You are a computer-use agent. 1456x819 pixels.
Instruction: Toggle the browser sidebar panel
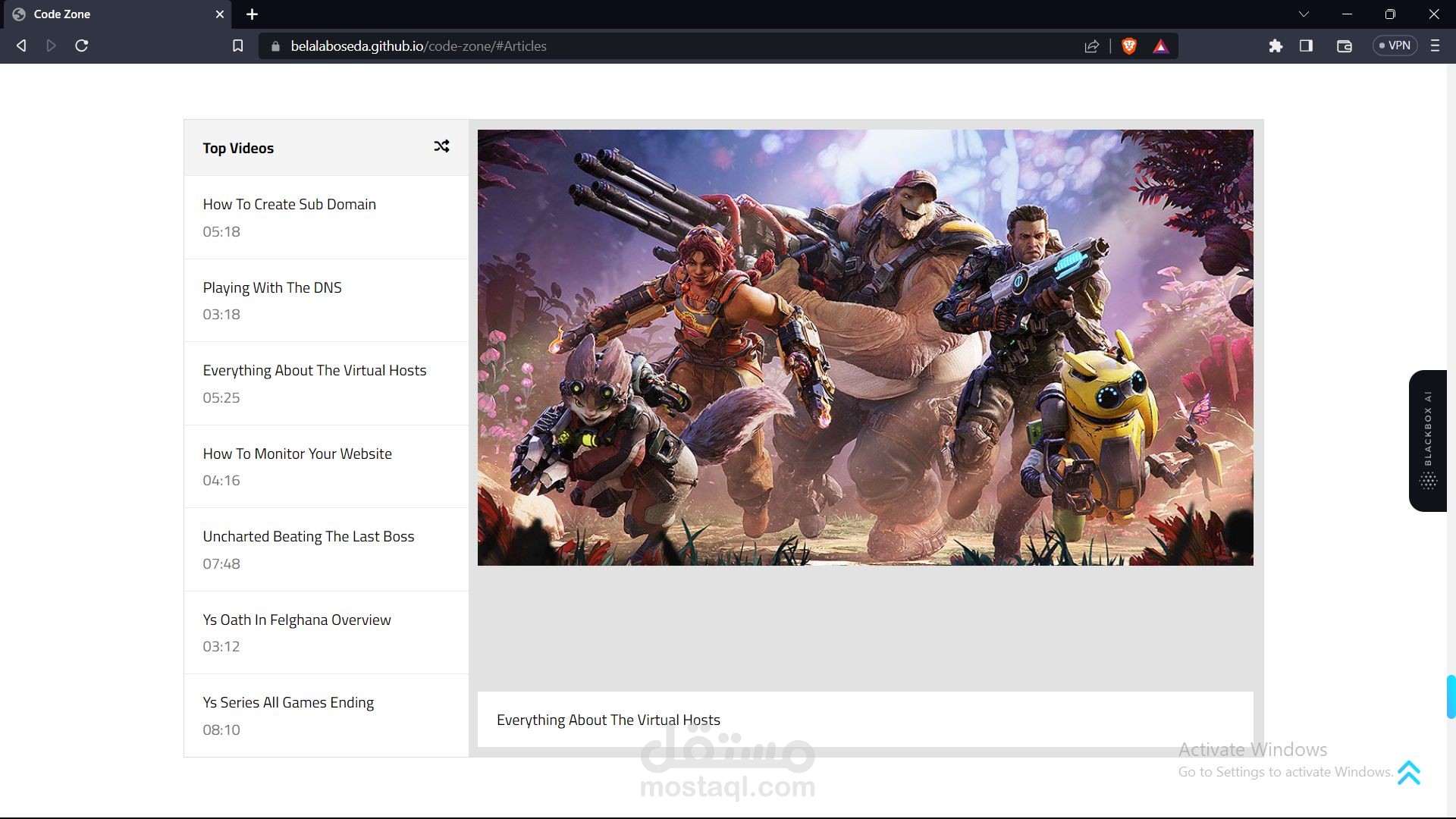[x=1306, y=46]
